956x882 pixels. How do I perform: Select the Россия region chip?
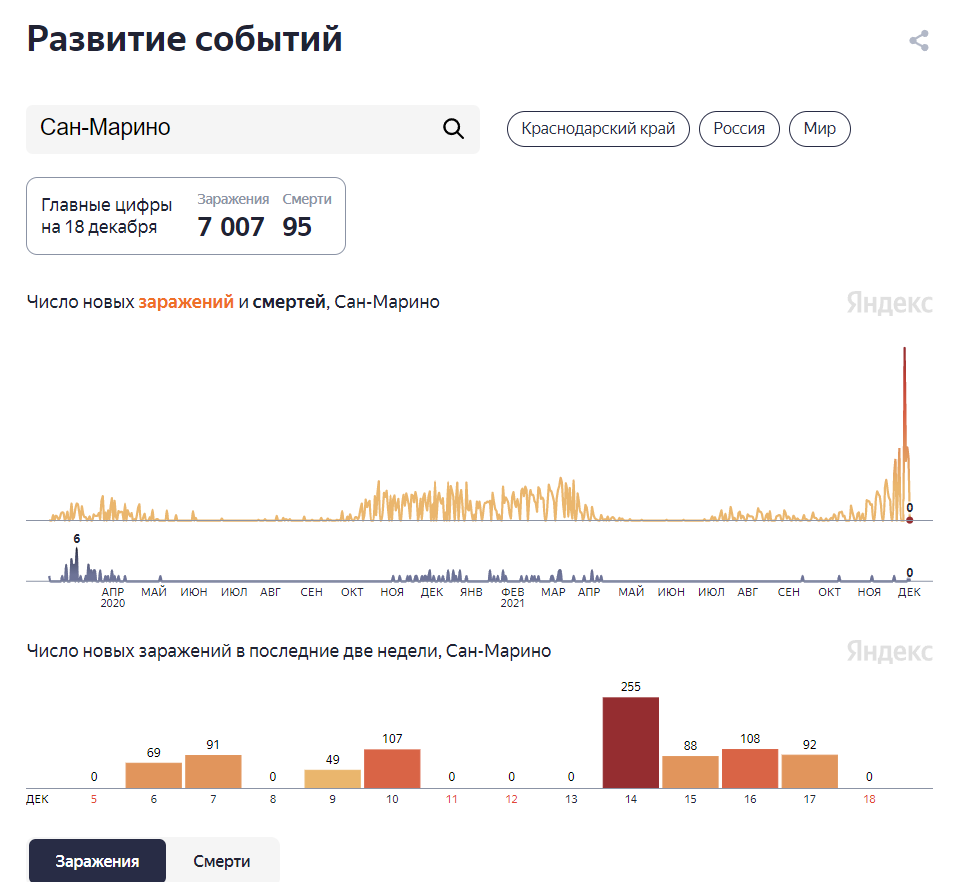tap(739, 129)
